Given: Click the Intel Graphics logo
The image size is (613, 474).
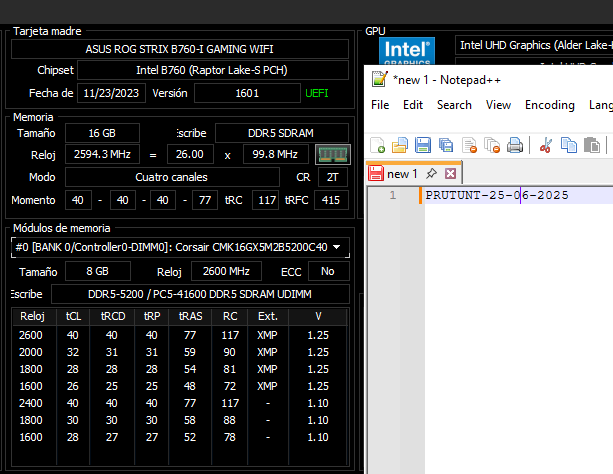Looking at the screenshot, I should pyautogui.click(x=407, y=51).
